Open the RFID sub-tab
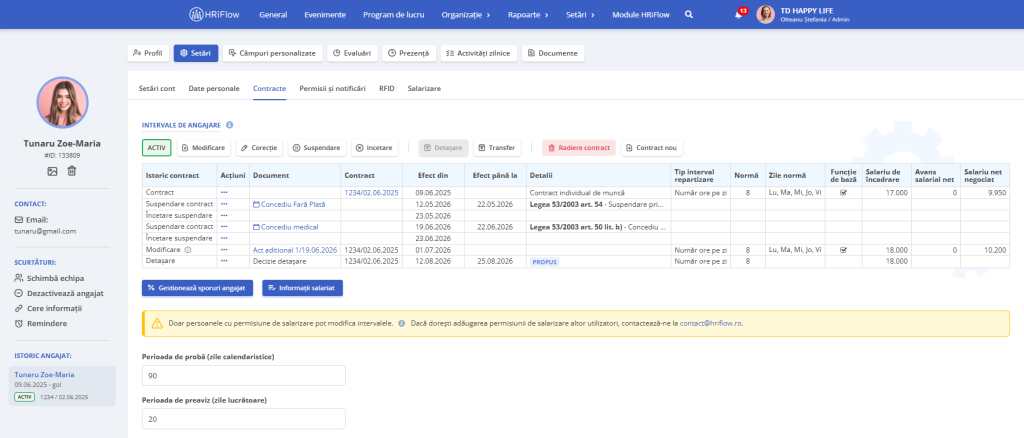The image size is (1024, 438). [387, 88]
